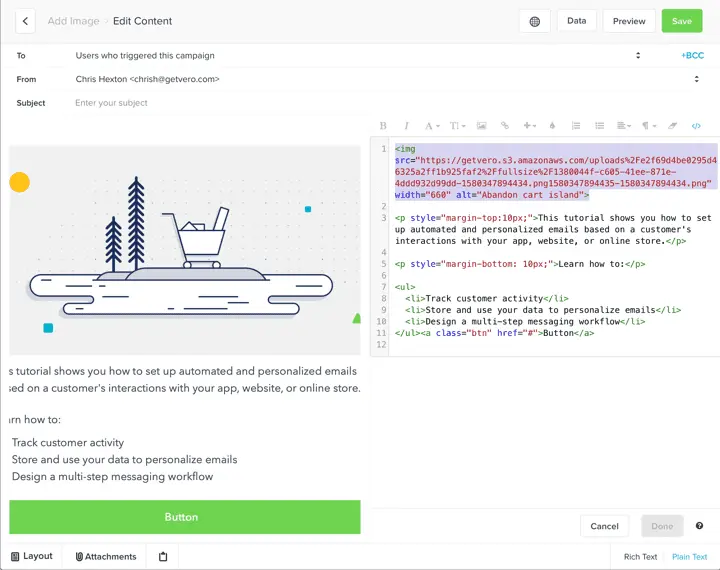Open the help question mark icon
Image resolution: width=720 pixels, height=570 pixels.
click(x=699, y=526)
